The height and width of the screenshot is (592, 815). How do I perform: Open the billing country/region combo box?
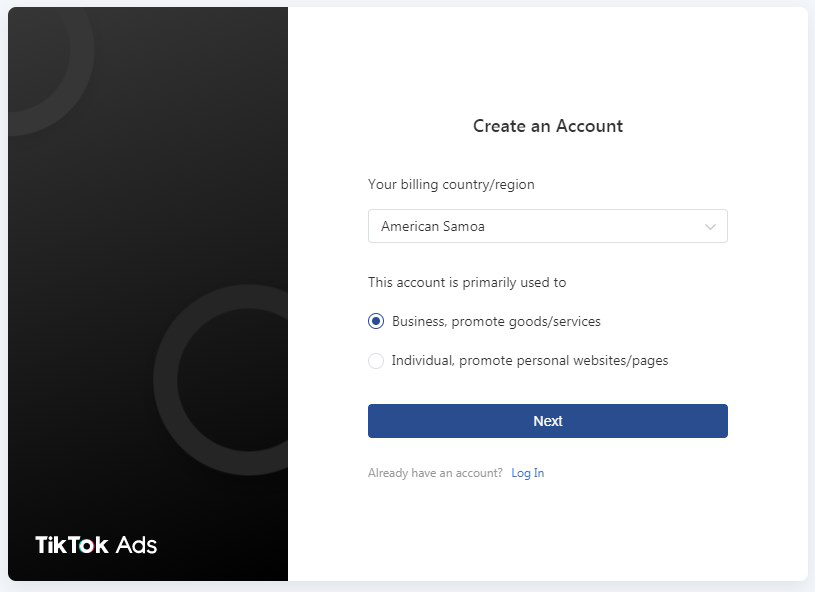(547, 226)
